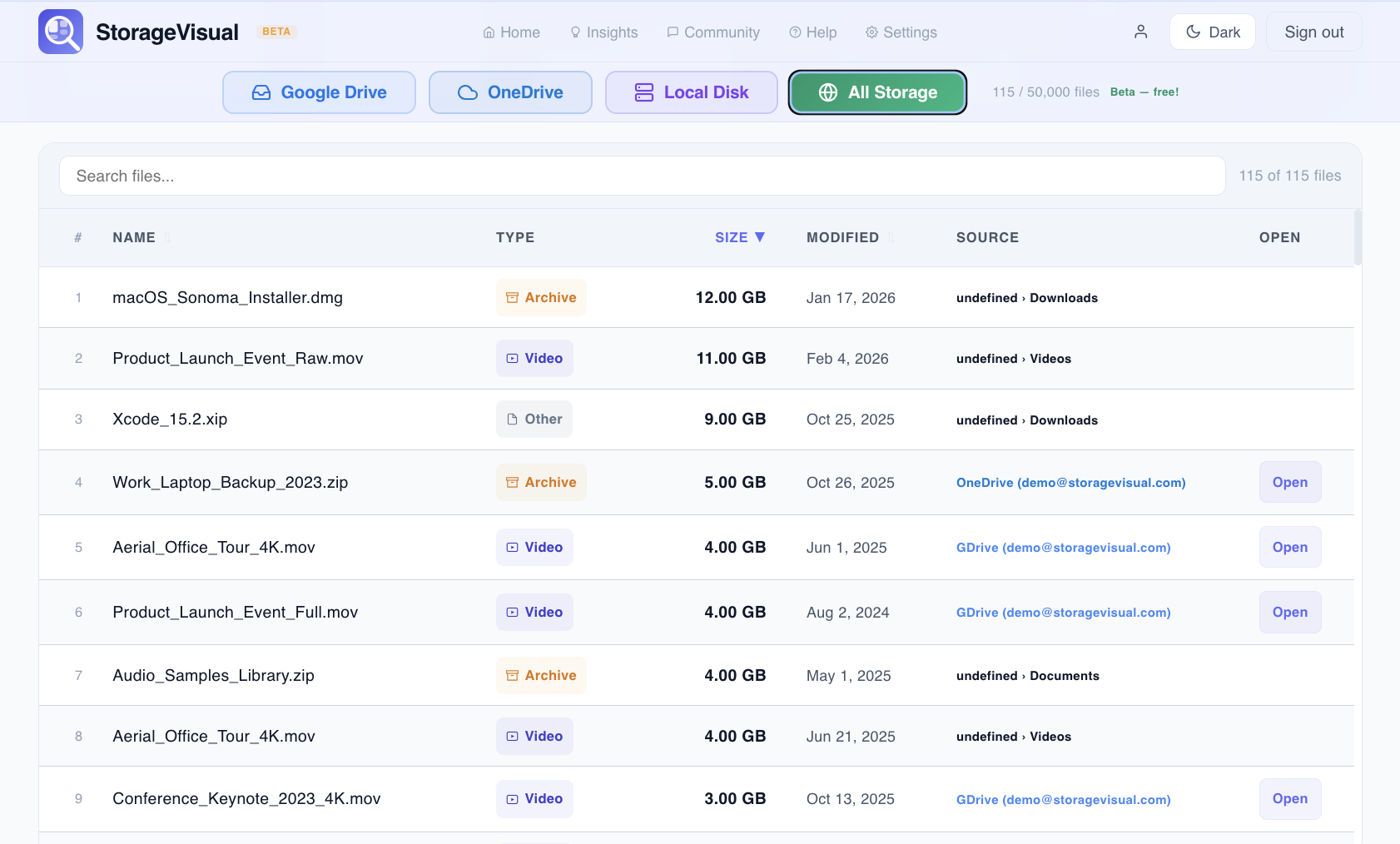Click the file table vertical scrollbar

(1358, 237)
